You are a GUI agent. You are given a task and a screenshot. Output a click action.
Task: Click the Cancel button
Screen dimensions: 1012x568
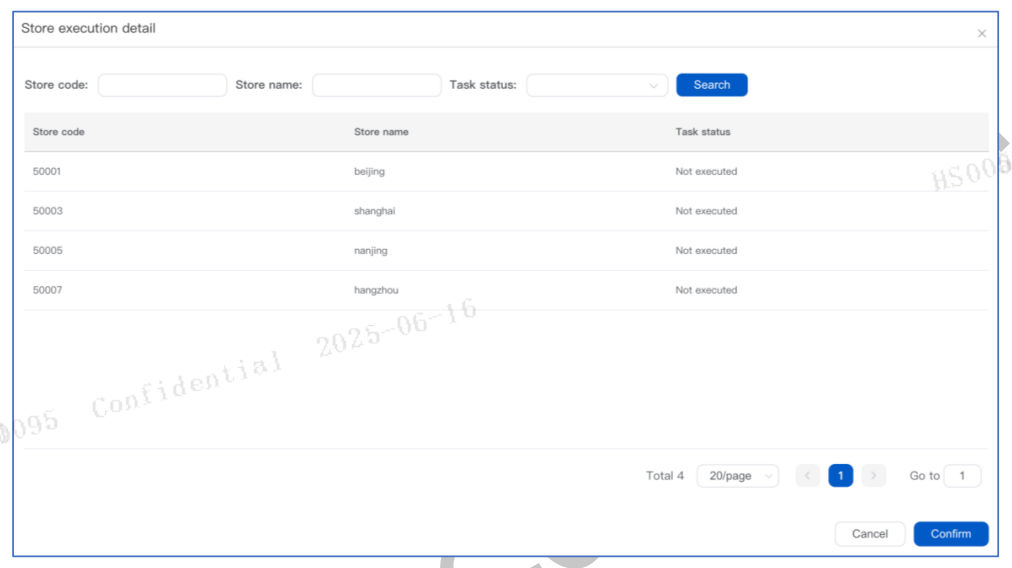point(869,534)
